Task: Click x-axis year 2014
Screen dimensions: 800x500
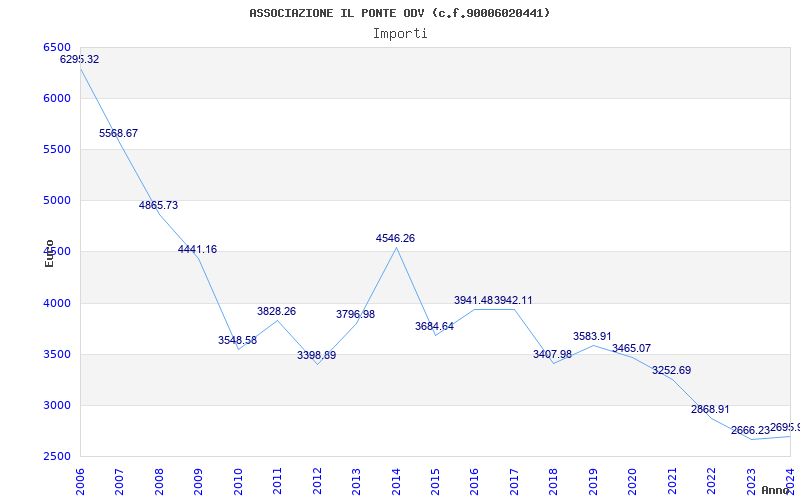Action: tap(396, 481)
